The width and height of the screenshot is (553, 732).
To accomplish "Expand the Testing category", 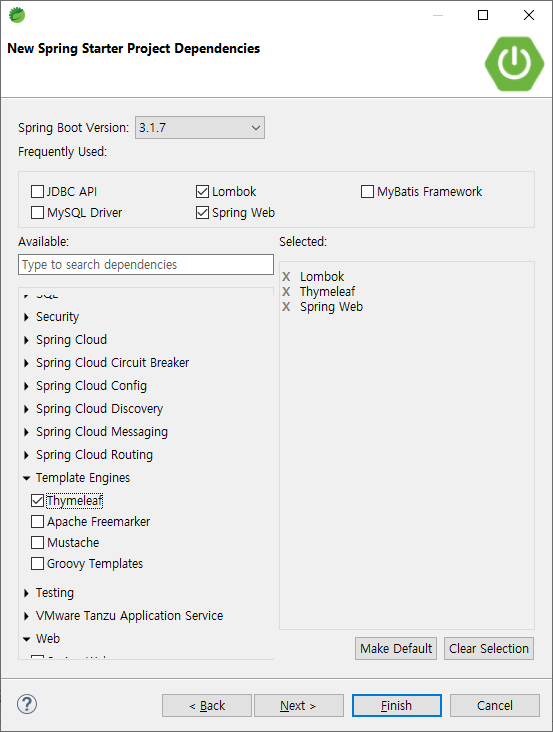I will [x=26, y=593].
